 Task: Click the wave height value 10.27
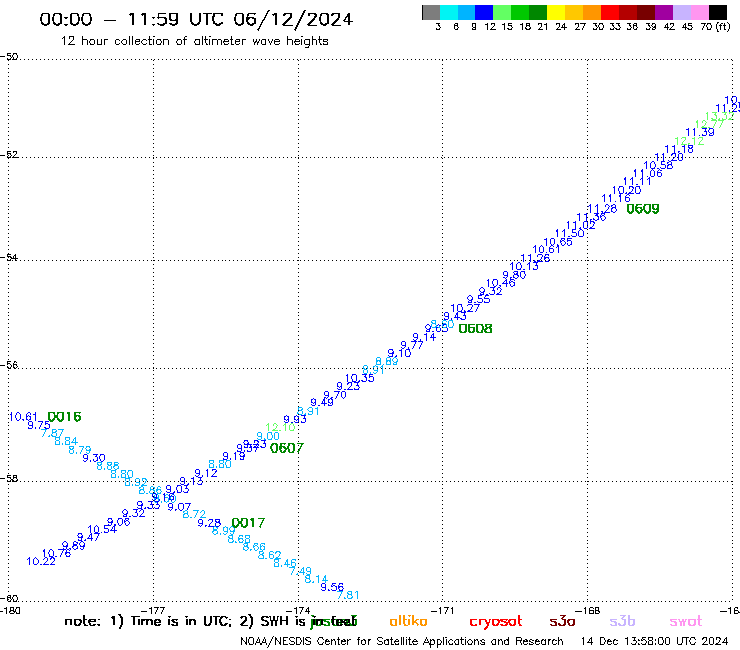(465, 308)
